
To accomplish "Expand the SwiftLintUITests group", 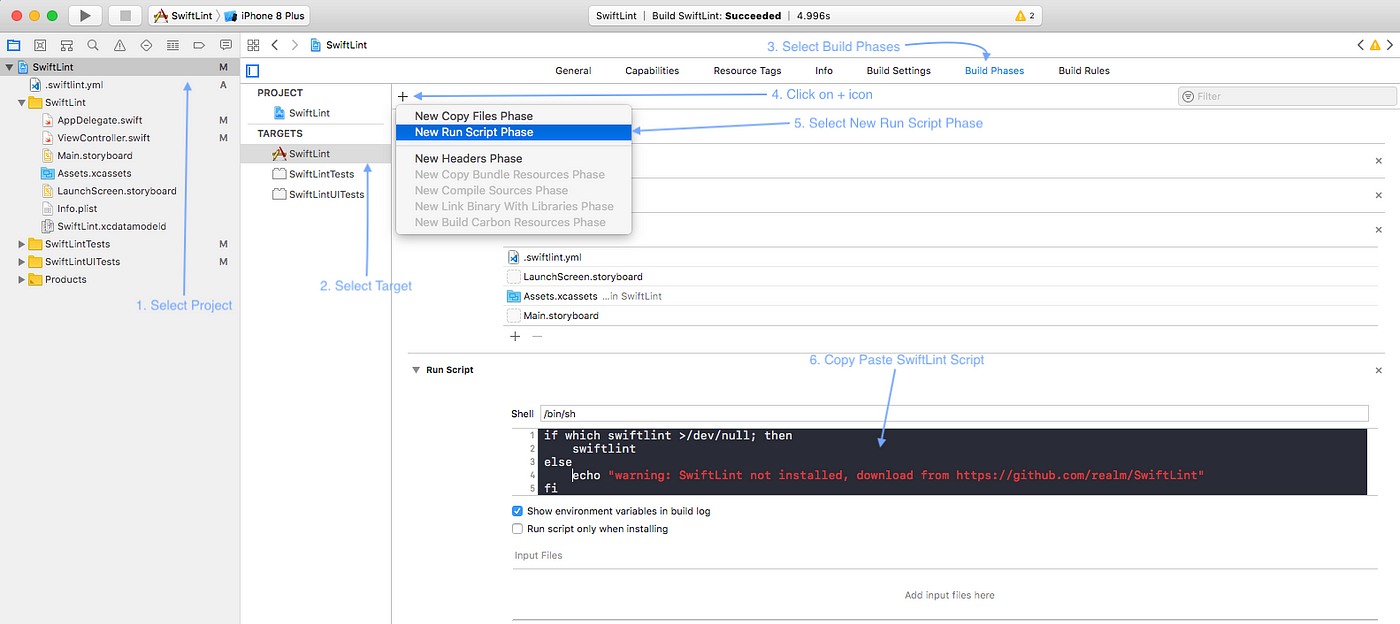I will [x=22, y=262].
